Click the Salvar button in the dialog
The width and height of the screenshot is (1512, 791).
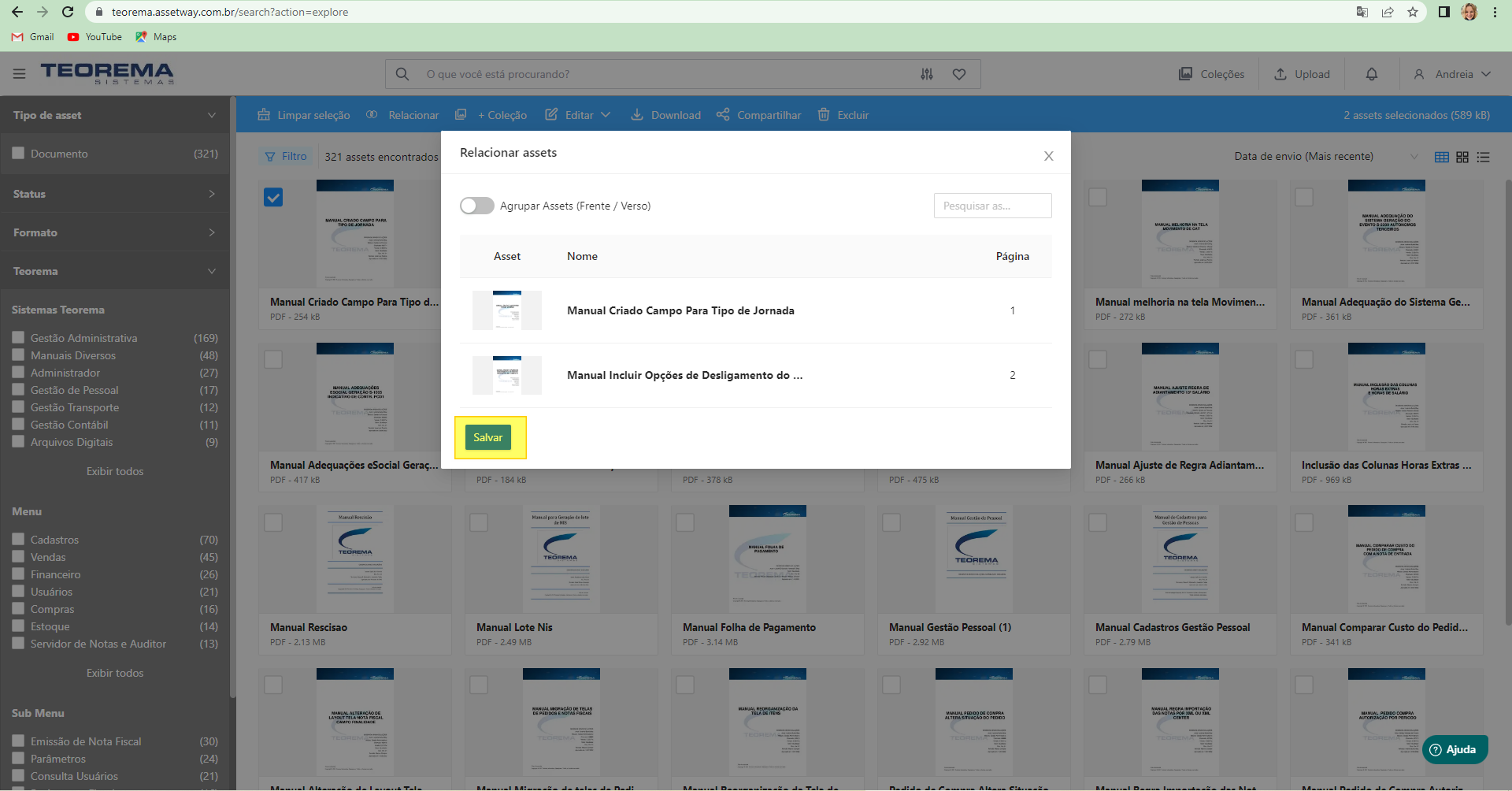[487, 437]
